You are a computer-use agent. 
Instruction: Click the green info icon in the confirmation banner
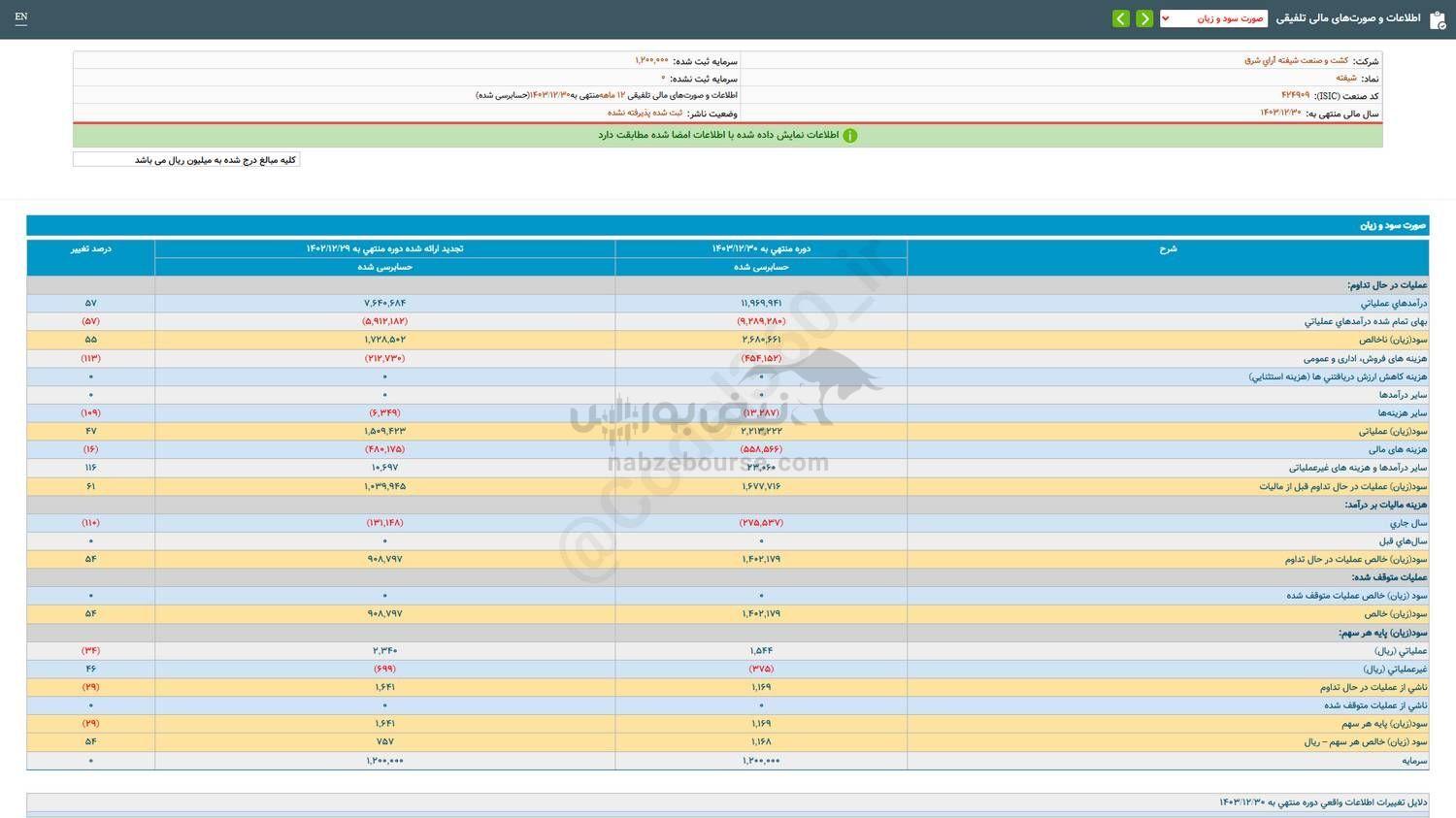pos(850,135)
